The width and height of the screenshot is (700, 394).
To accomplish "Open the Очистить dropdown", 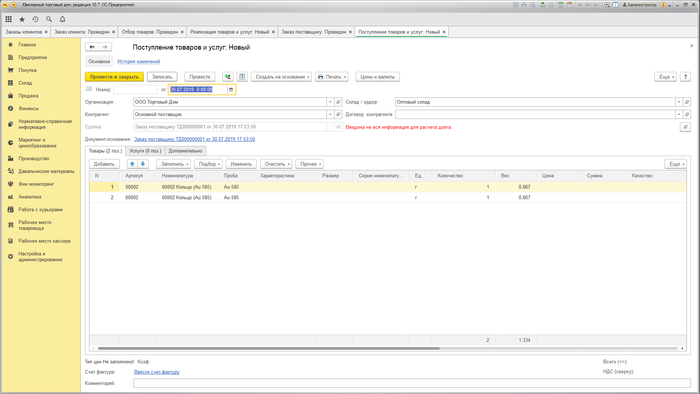I will click(276, 164).
